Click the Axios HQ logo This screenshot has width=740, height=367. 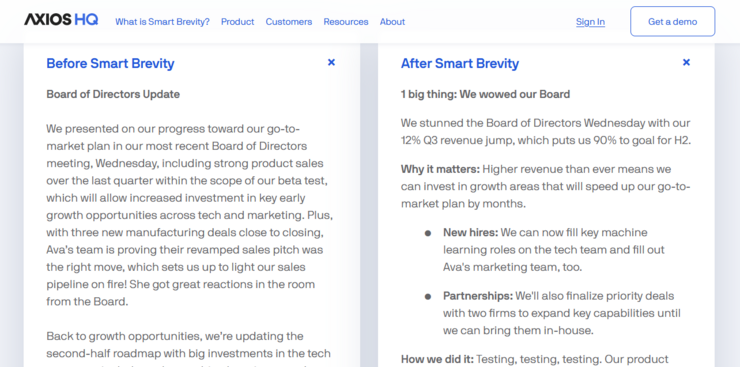coord(61,20)
